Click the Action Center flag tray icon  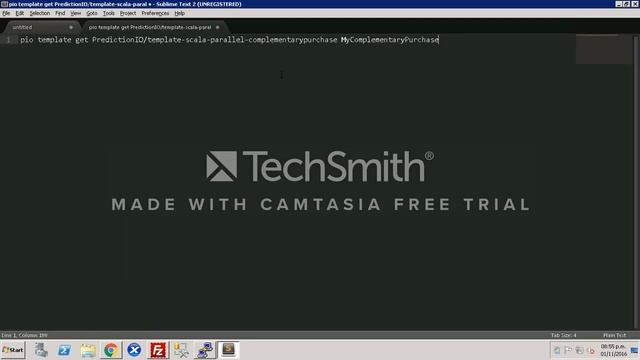[568, 350]
